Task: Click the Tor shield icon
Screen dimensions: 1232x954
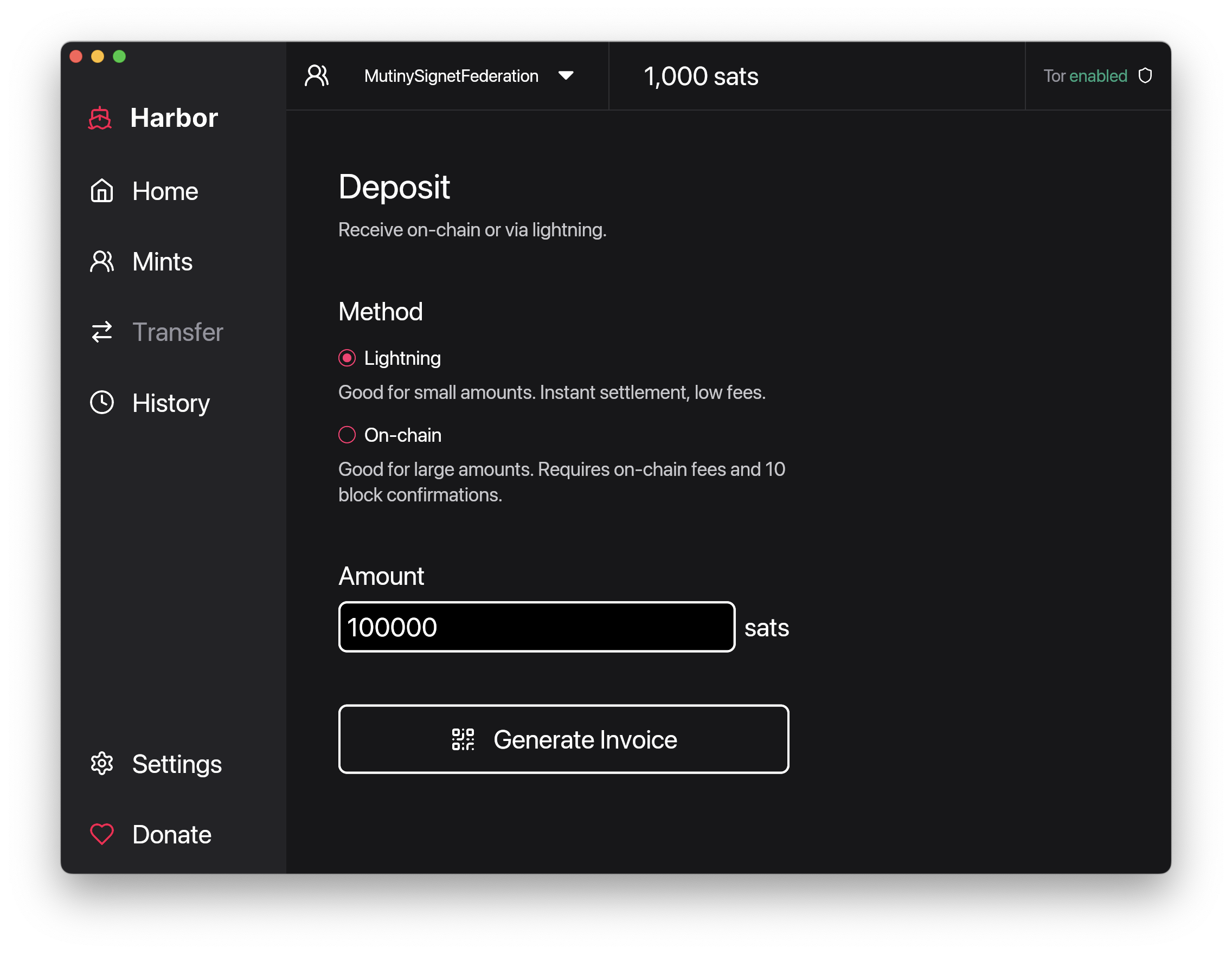Action: [x=1145, y=75]
